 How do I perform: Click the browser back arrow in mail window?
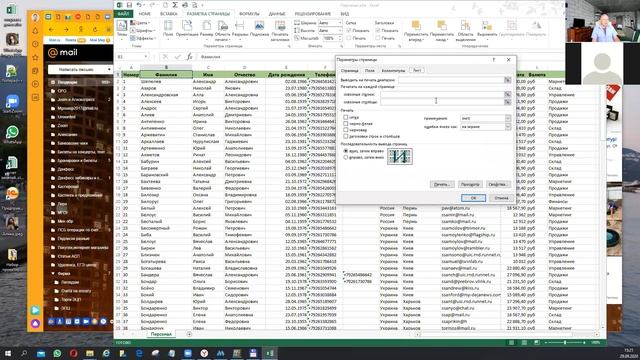(51, 29)
